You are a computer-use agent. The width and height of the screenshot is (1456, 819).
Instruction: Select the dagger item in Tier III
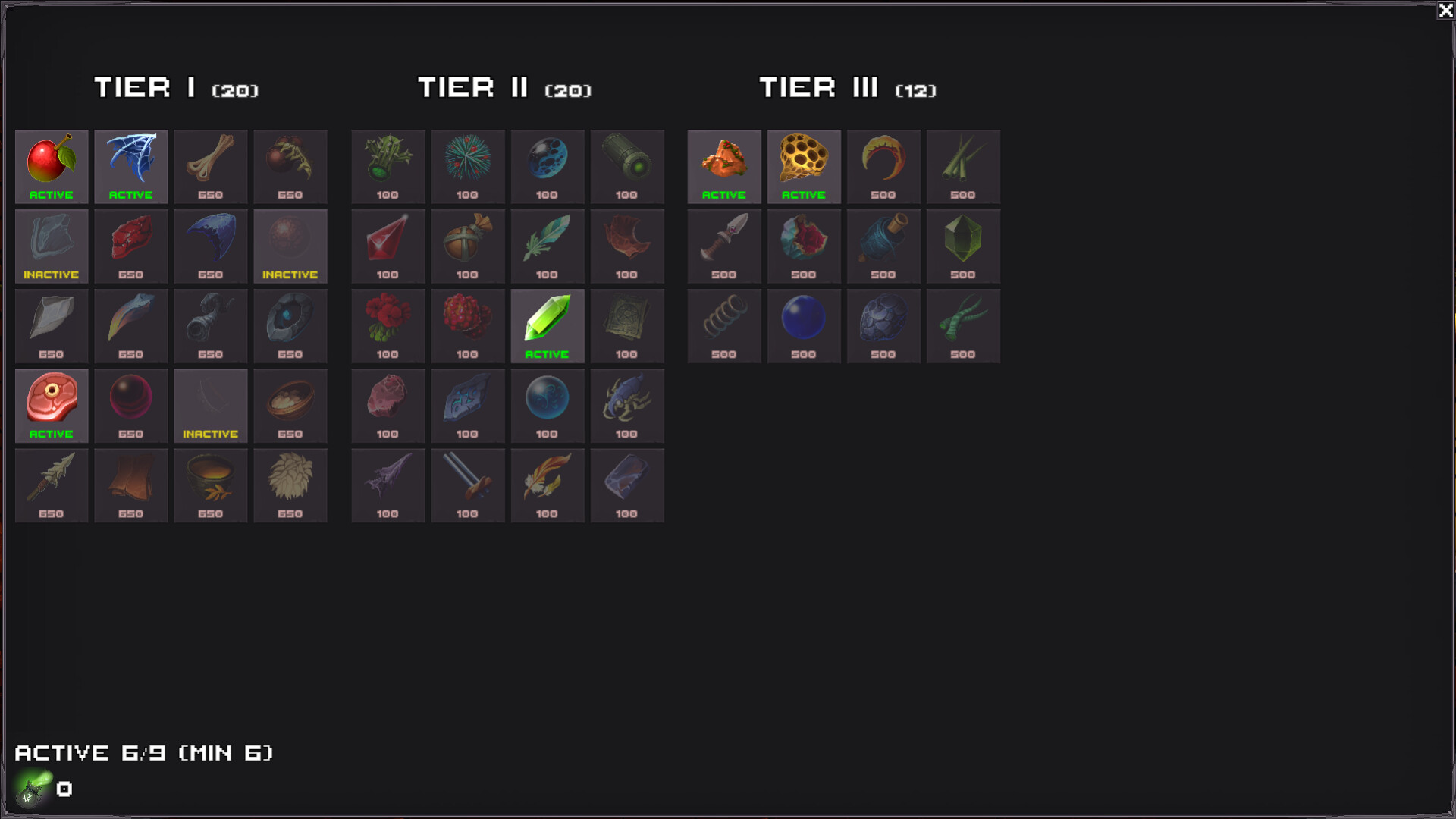[724, 246]
